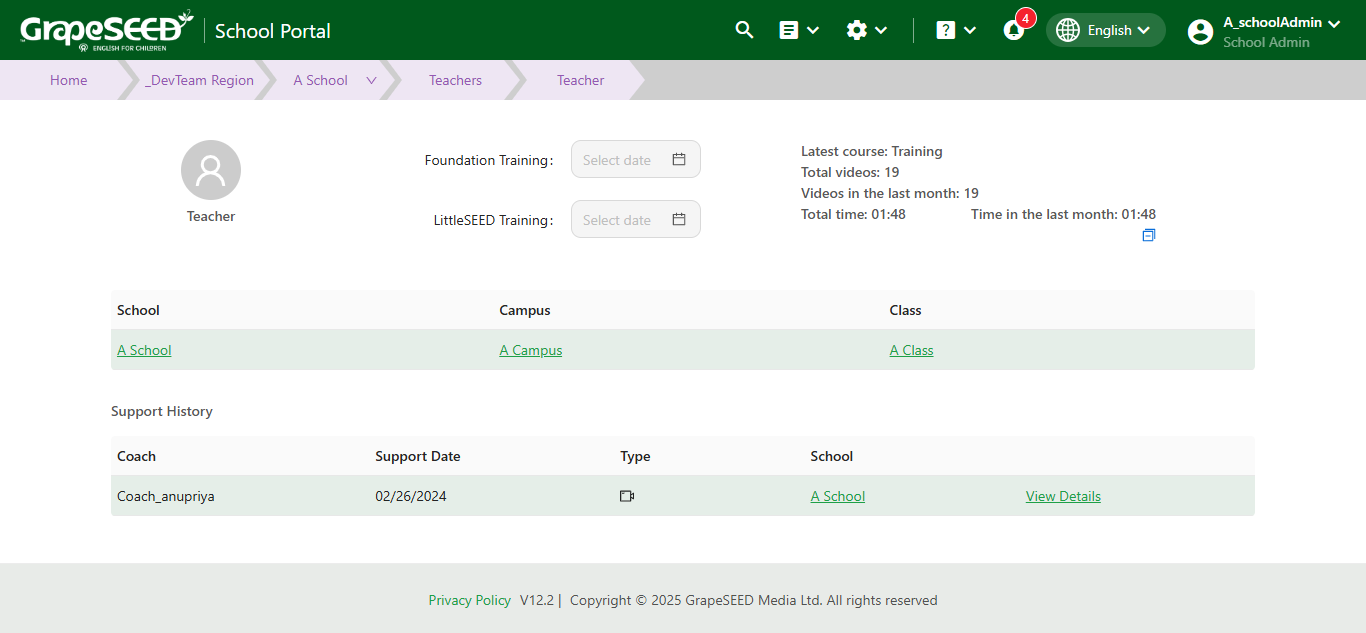Click the Coach column header
This screenshot has height=633, width=1366.
[x=137, y=456]
